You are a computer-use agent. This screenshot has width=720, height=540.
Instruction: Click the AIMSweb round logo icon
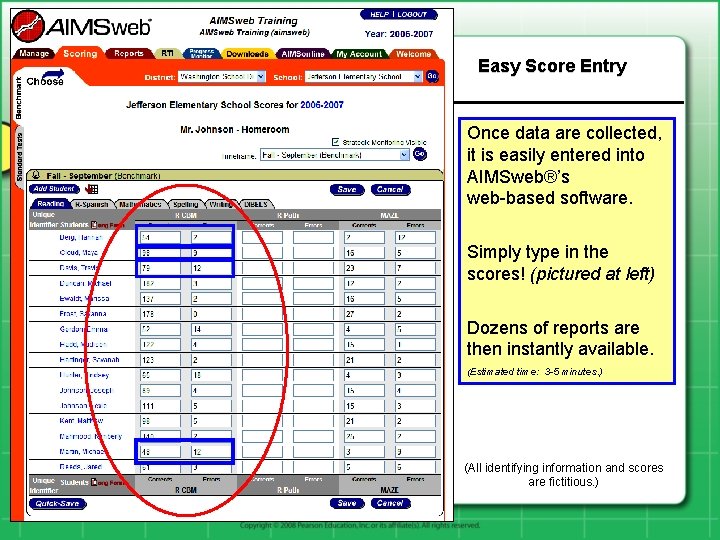coord(28,26)
